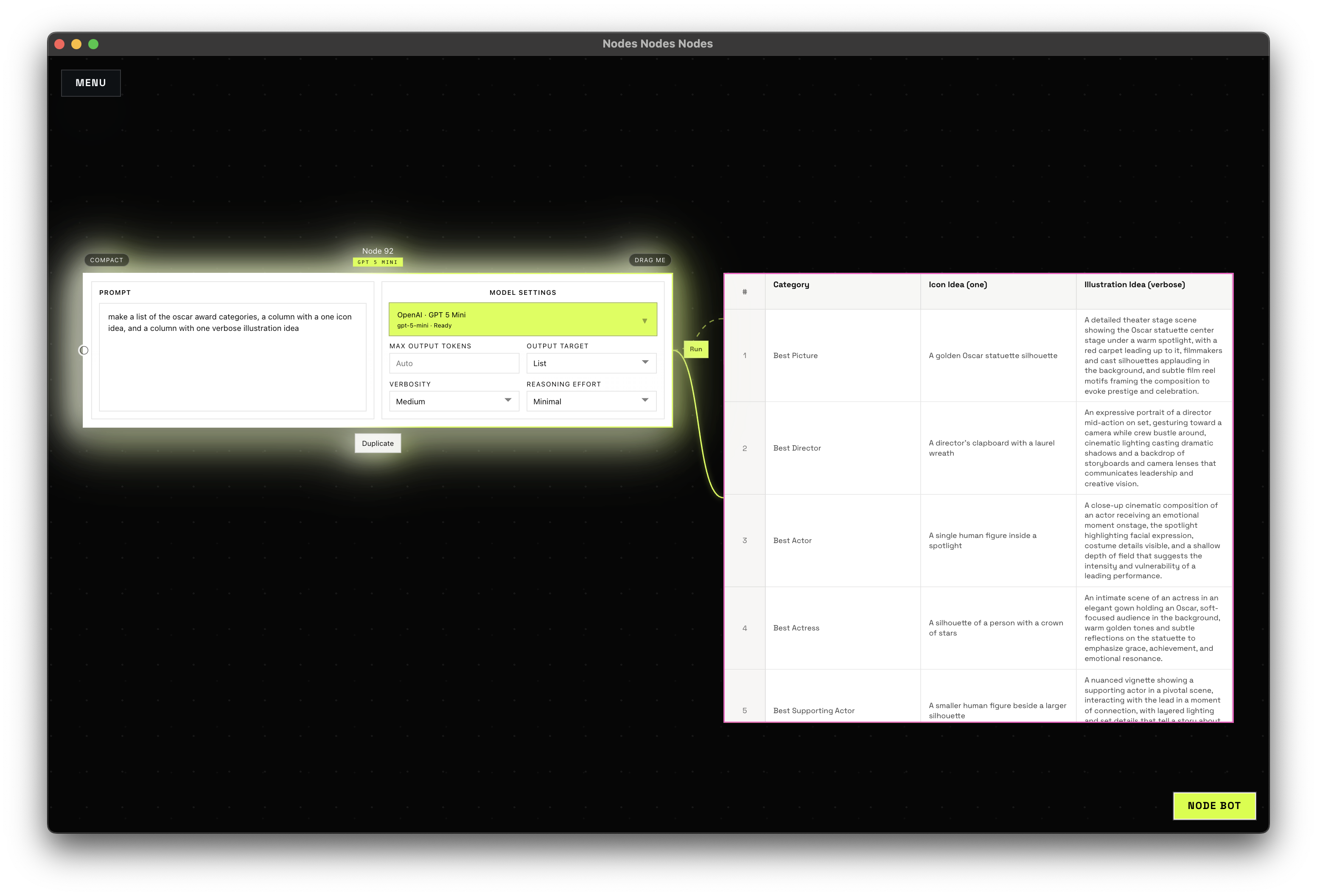Click the Icon Idea (one) column header
Viewport: 1317px width, 896px height.
[x=957, y=285]
